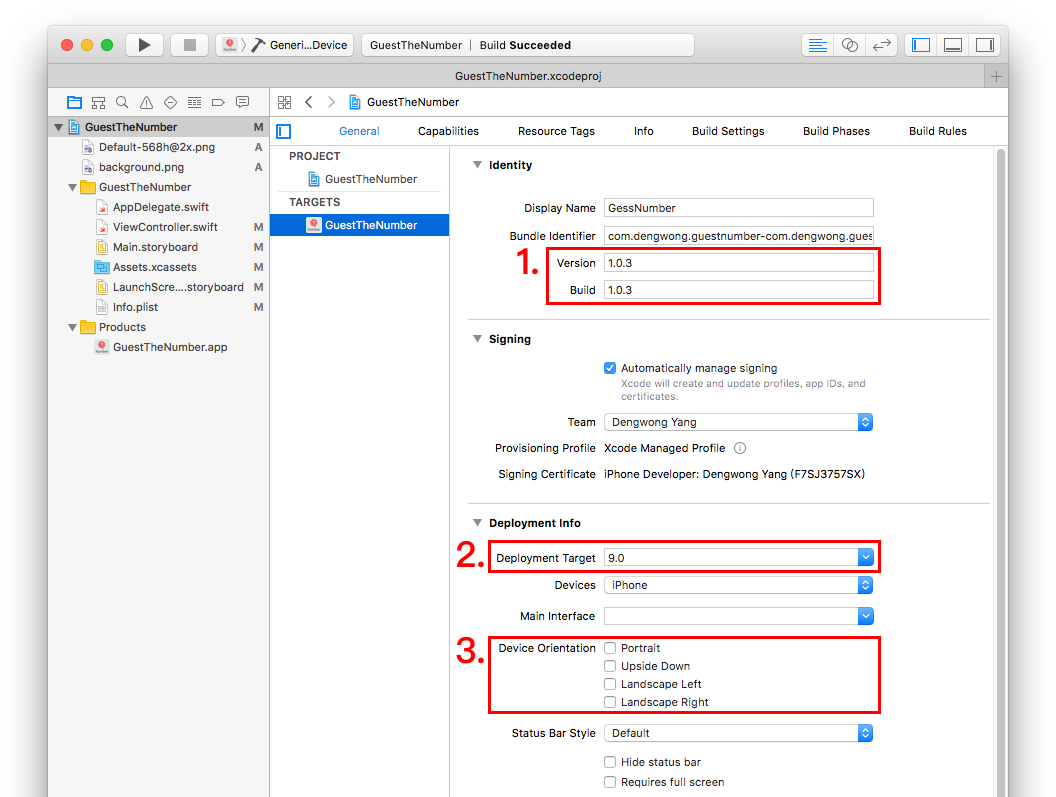Viewport: 1056px width, 797px height.
Task: Run the project with the play button
Action: pos(144,45)
